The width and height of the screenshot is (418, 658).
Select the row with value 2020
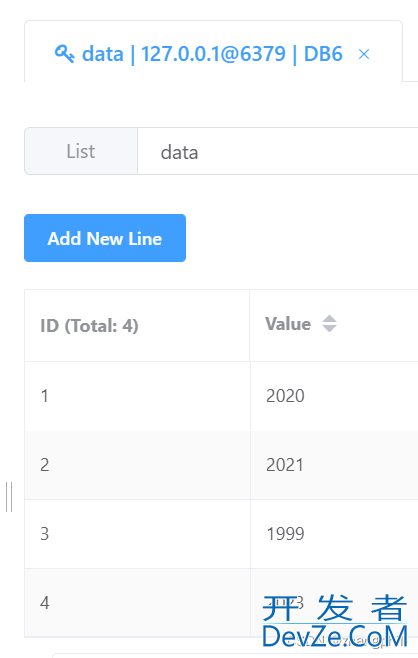[x=221, y=396]
